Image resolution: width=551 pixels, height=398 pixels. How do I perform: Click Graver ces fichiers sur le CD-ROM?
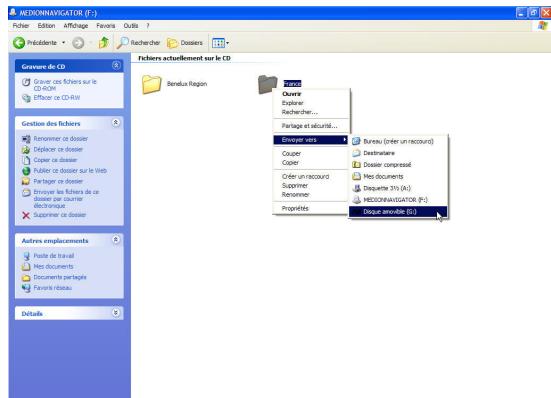(65, 85)
